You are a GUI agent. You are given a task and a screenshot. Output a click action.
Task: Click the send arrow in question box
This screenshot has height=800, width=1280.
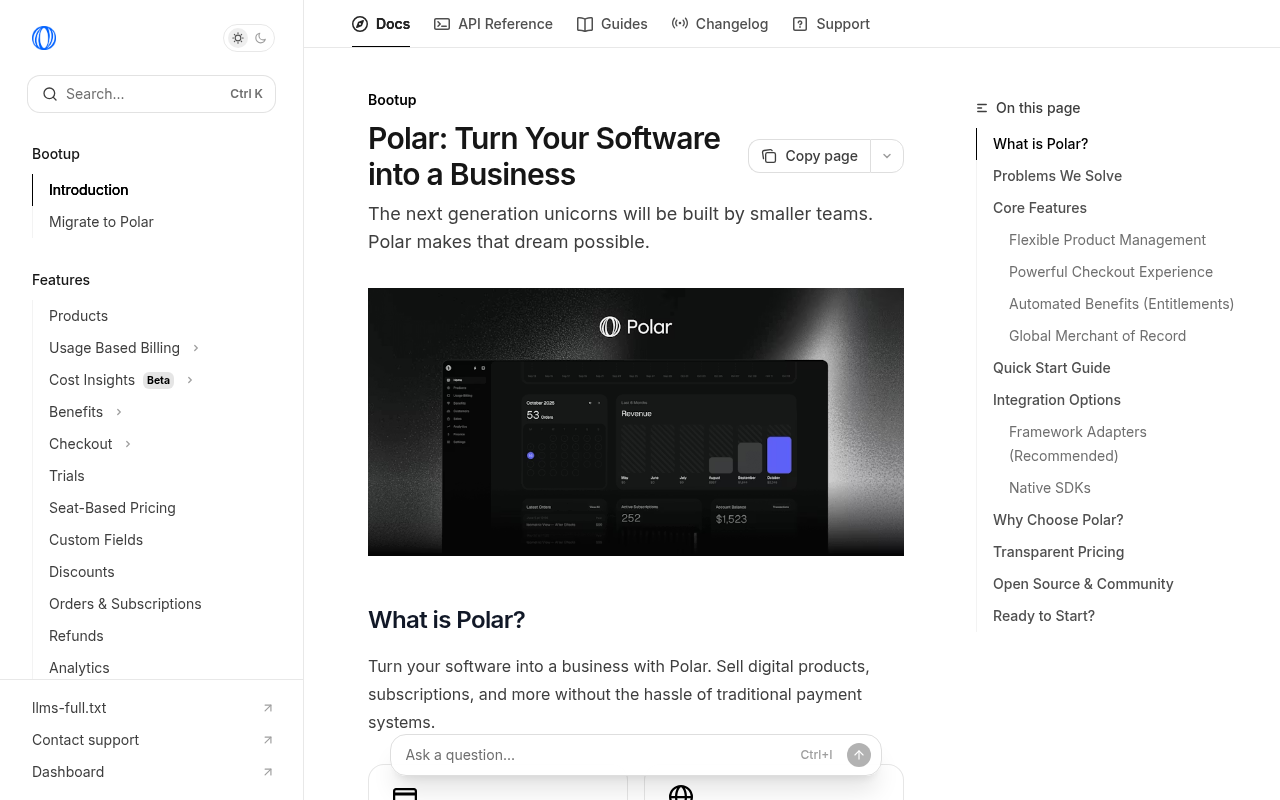(x=858, y=755)
